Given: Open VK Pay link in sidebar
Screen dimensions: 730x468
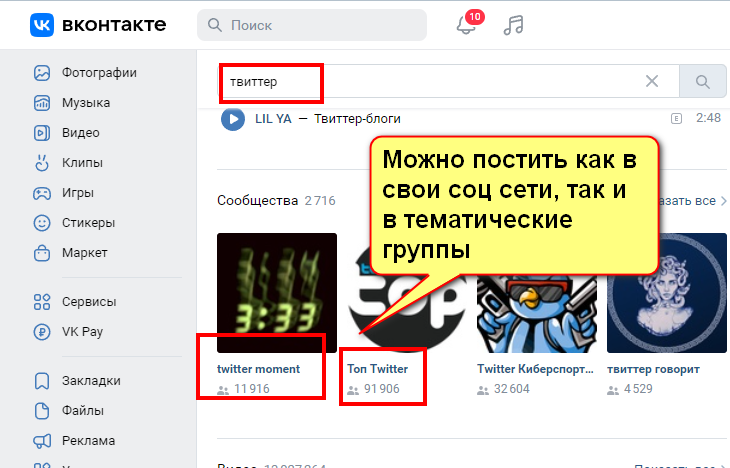Looking at the screenshot, I should pos(82,332).
